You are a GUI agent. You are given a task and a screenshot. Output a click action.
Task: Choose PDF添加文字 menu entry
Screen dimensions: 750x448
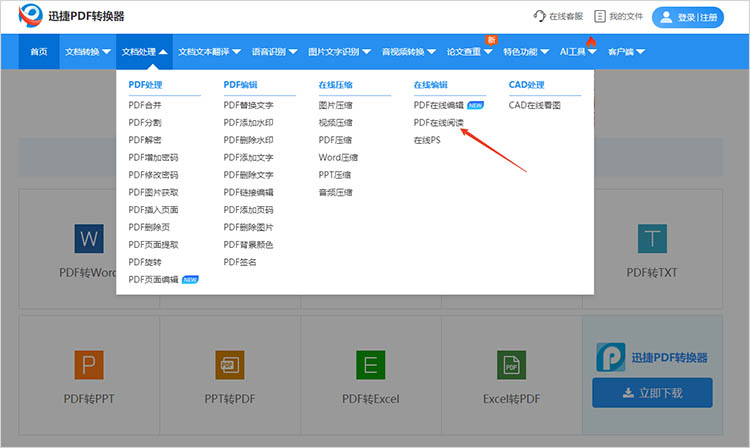[x=248, y=157]
